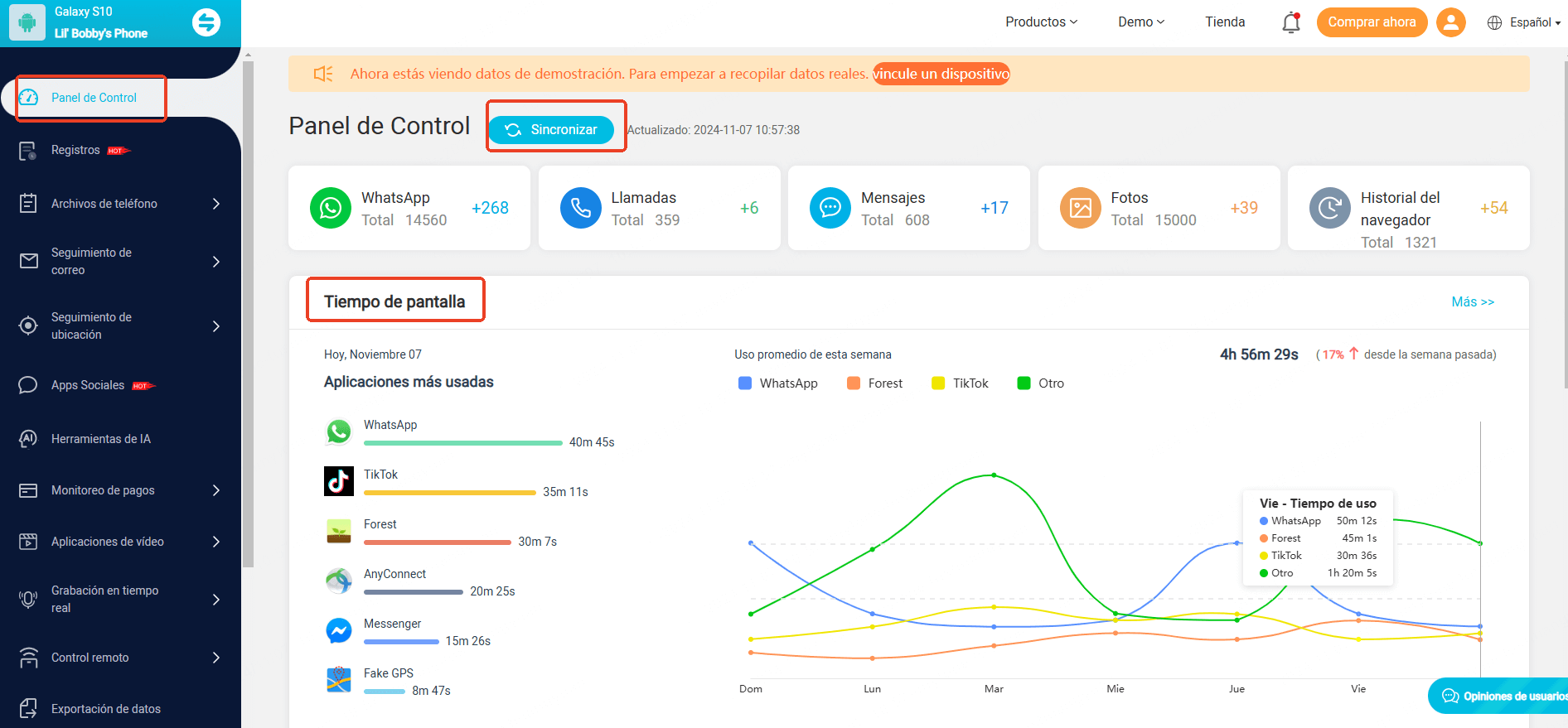Expand Seguimiento de correo chevron

[x=216, y=262]
